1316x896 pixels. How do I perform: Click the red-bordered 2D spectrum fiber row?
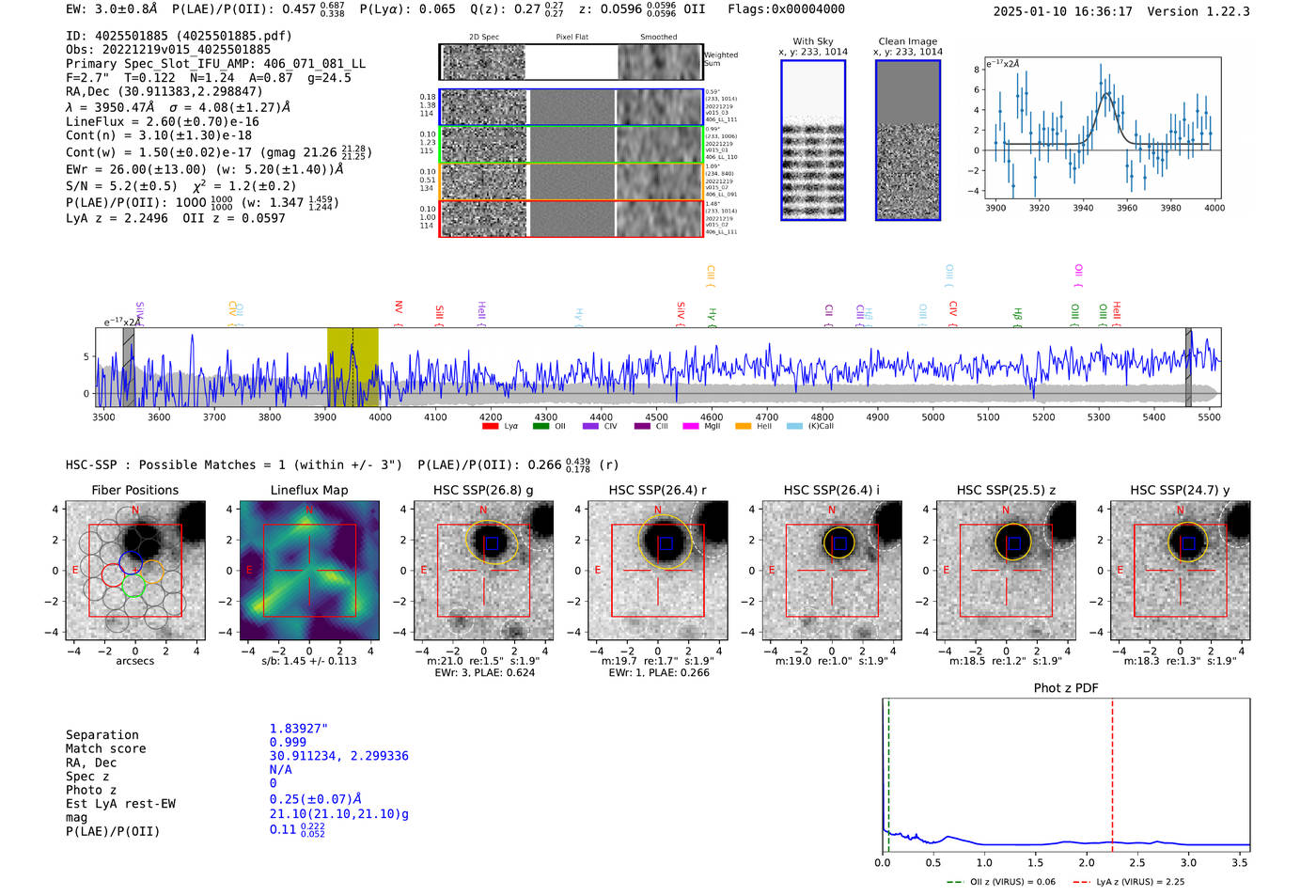click(x=571, y=218)
